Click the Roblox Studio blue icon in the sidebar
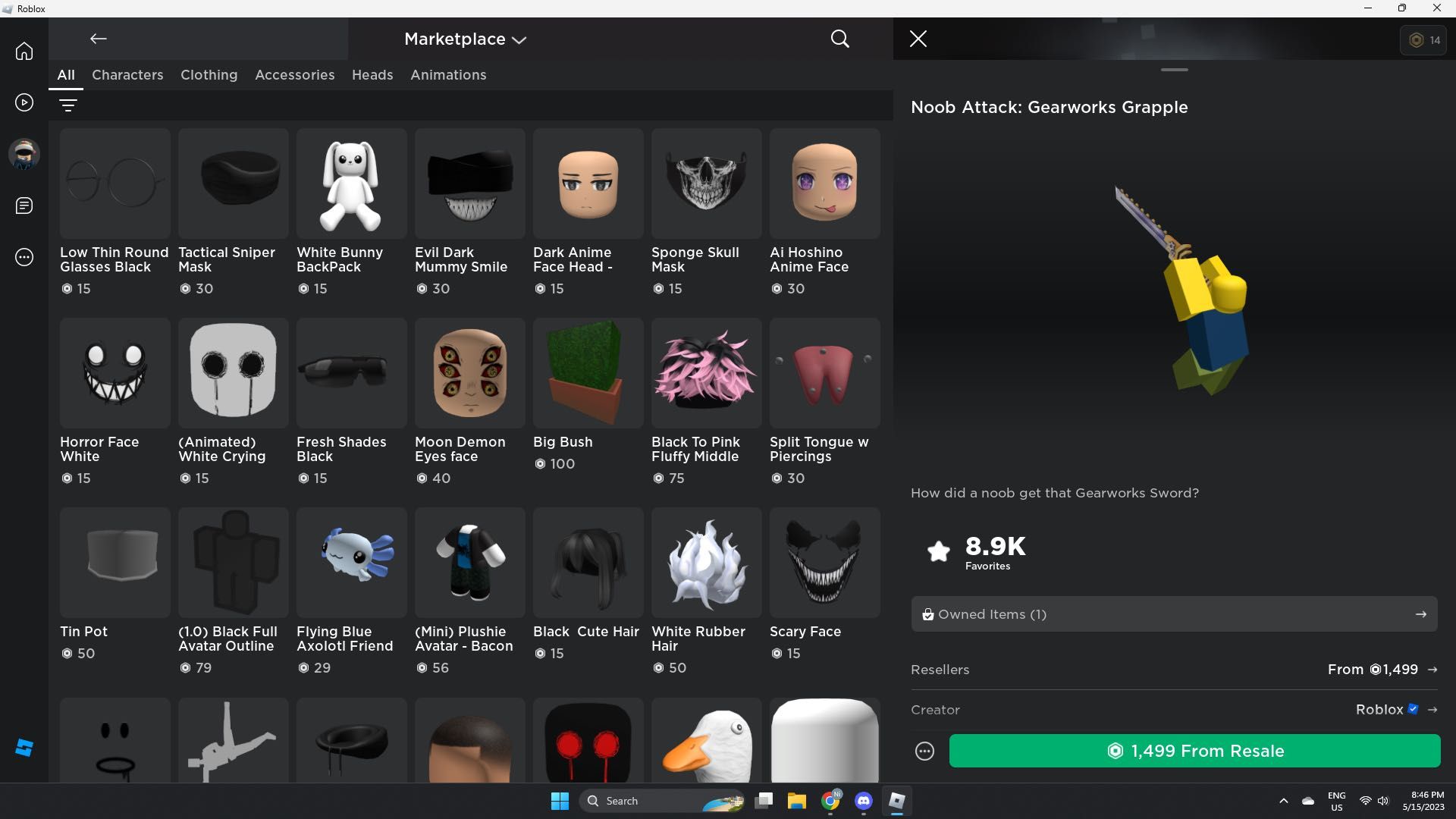 coord(24,748)
